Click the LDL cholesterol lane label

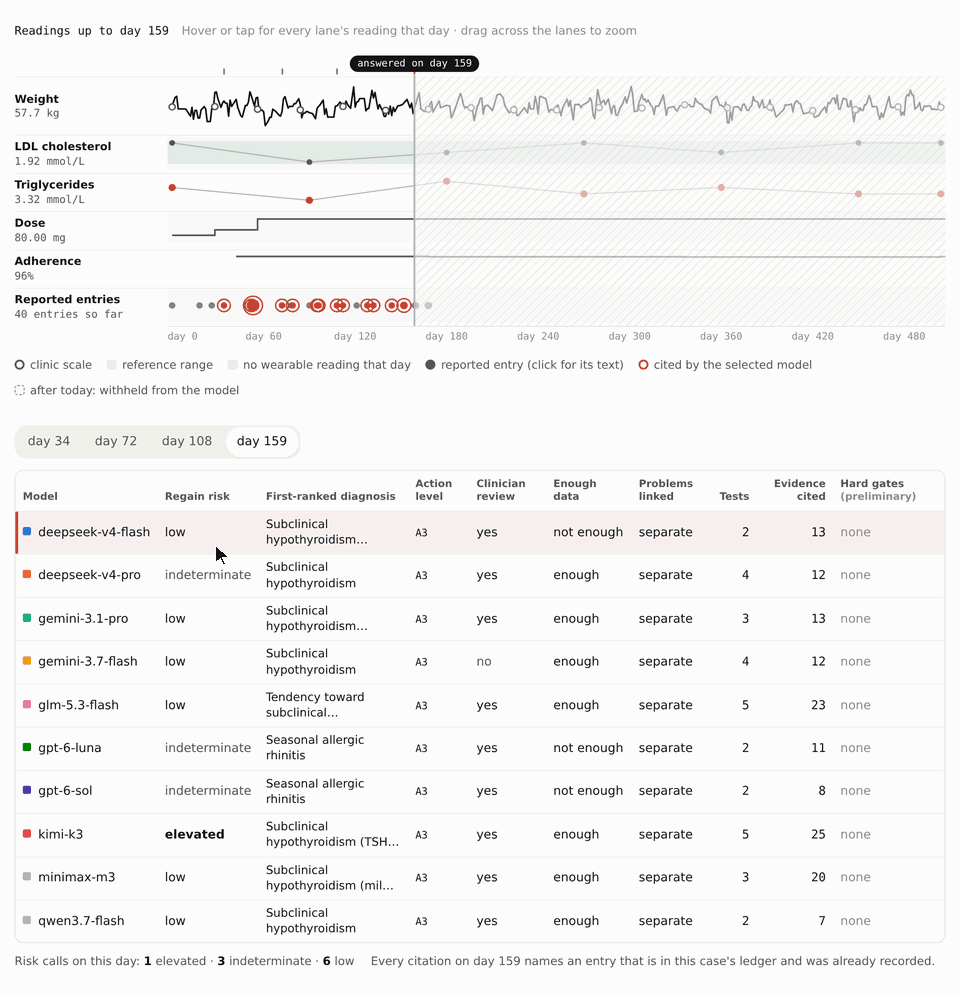click(x=63, y=153)
